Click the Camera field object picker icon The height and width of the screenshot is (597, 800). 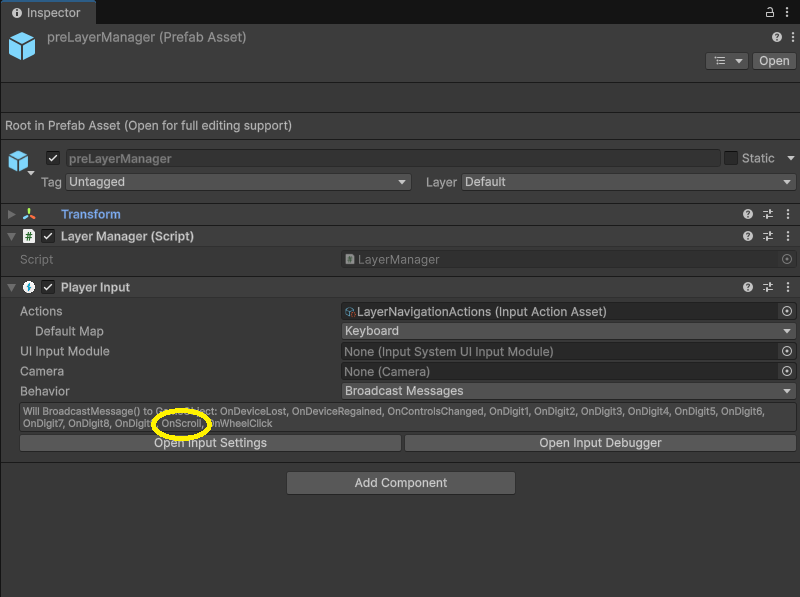coord(788,371)
